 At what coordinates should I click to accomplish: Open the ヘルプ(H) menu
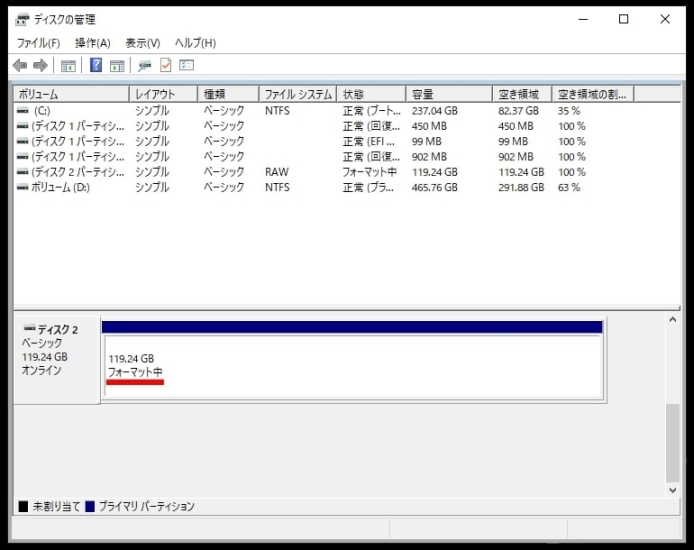(195, 43)
